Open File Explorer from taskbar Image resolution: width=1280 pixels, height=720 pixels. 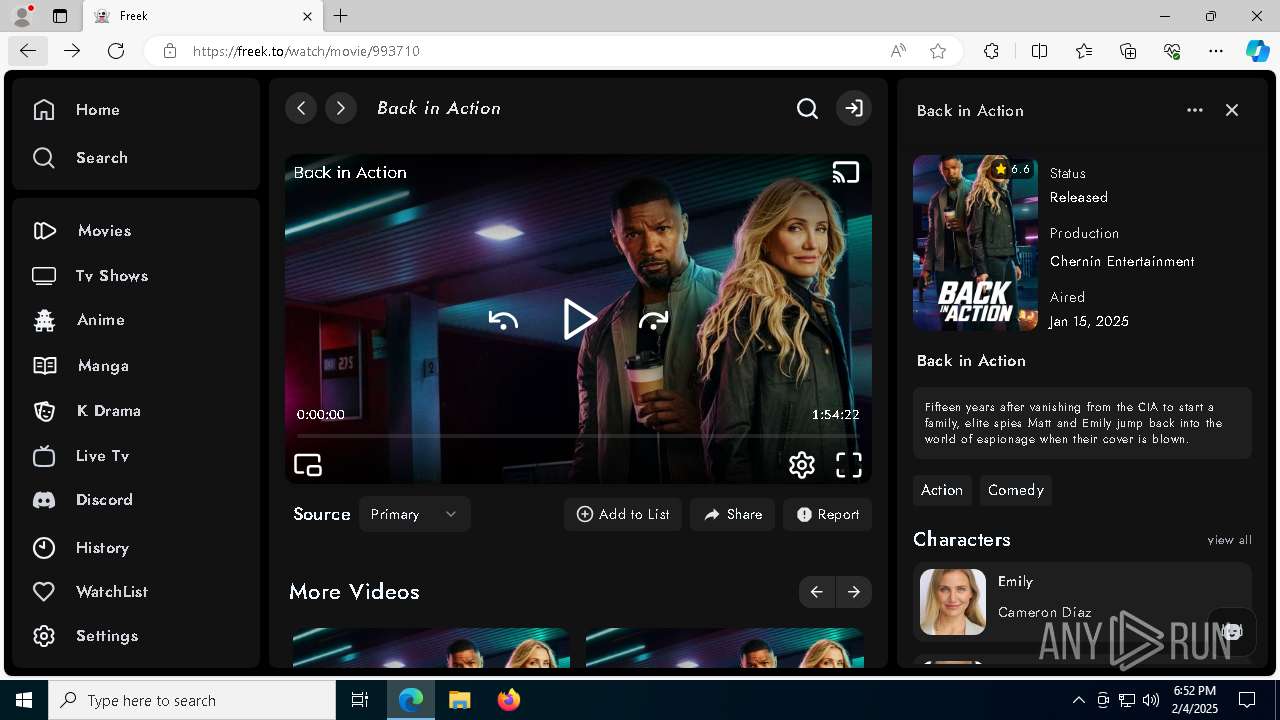tap(459, 700)
